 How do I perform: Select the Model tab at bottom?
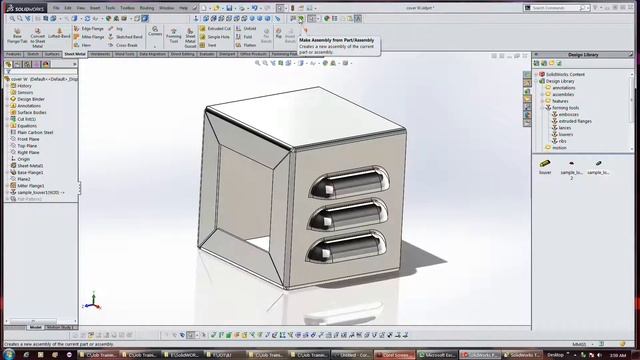[x=36, y=327]
